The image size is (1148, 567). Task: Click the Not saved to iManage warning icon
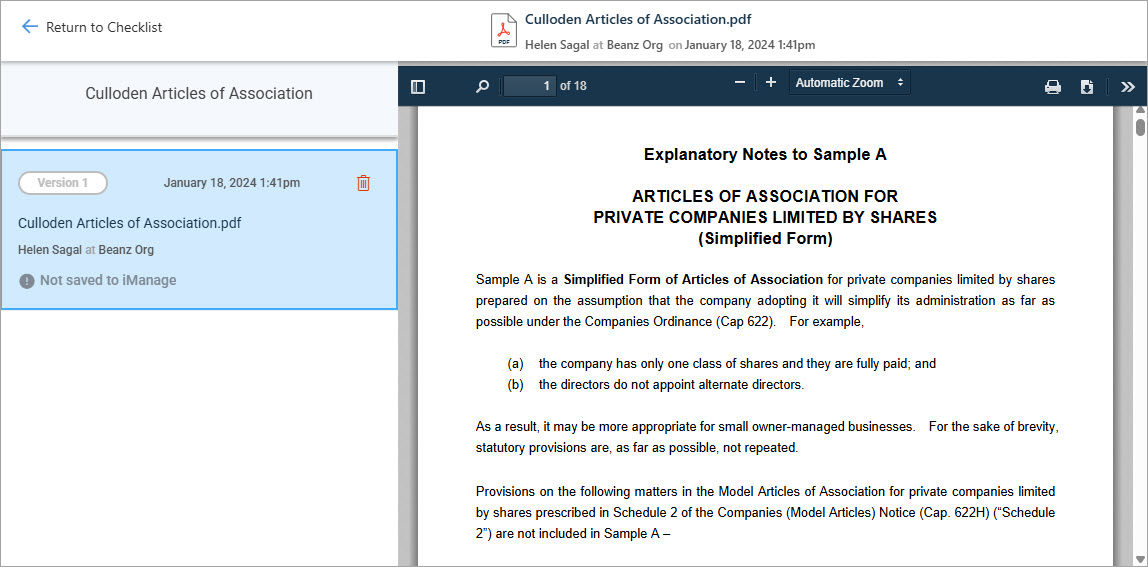[x=27, y=281]
